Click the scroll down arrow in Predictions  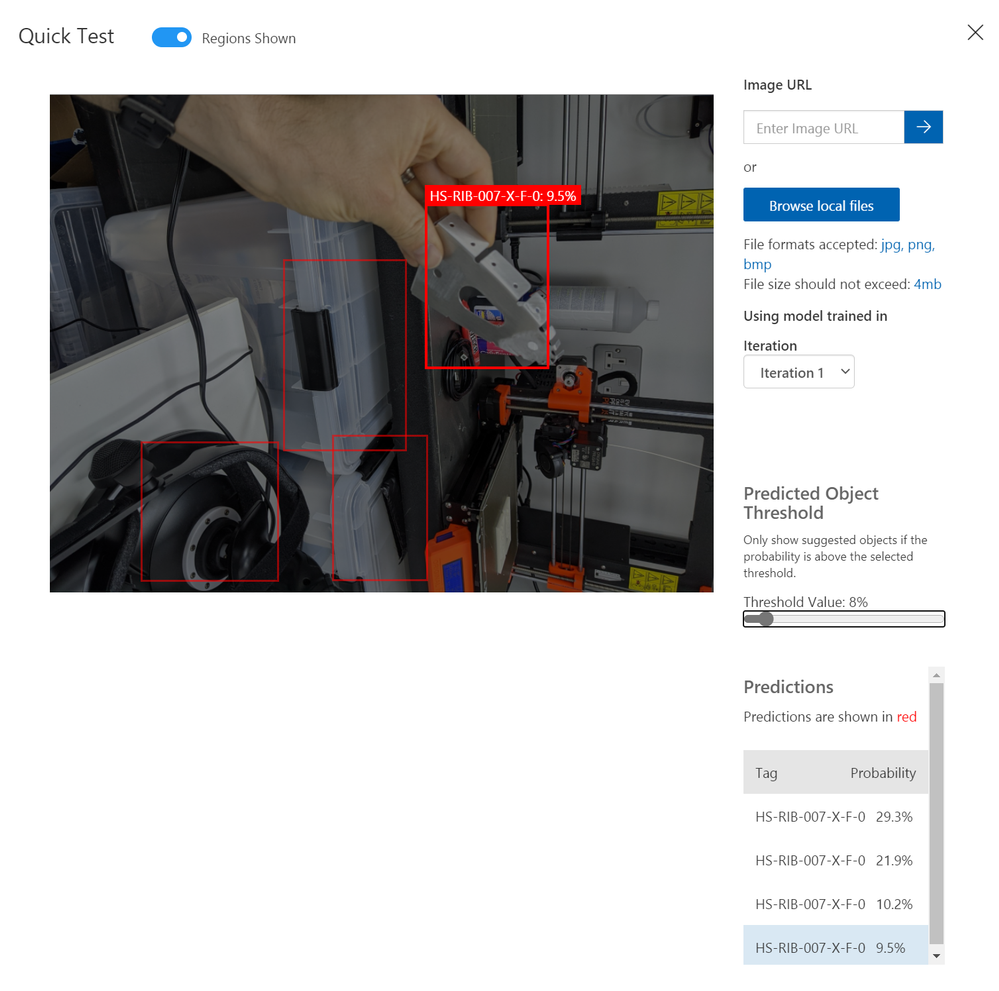(936, 955)
